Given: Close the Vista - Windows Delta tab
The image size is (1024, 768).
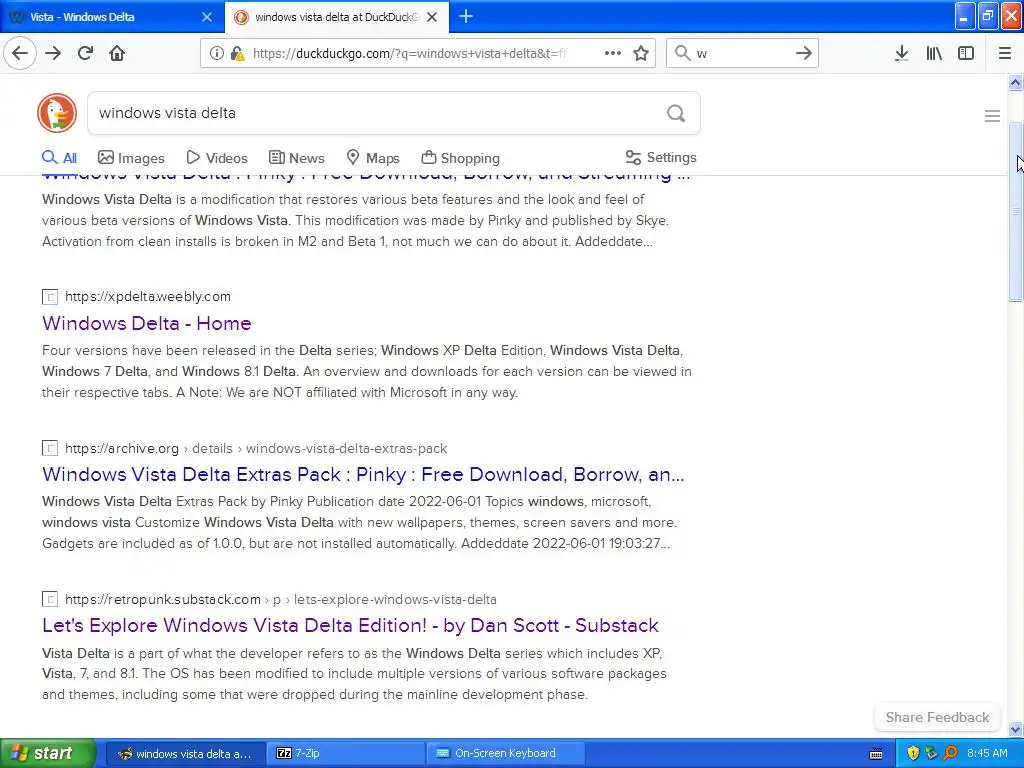Looking at the screenshot, I should pos(207,17).
